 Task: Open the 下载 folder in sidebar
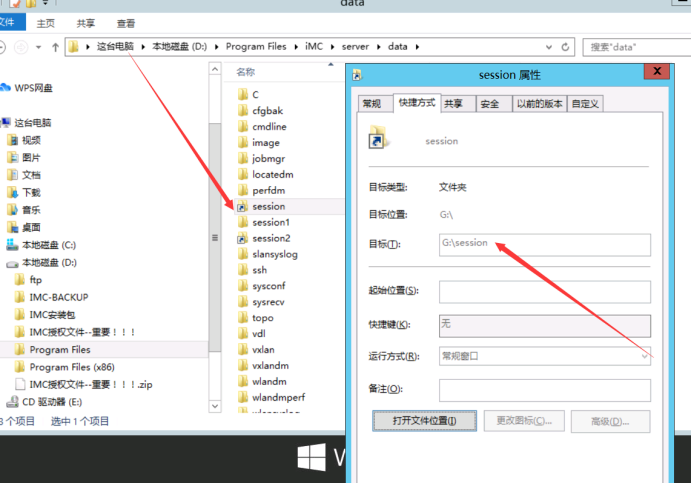(x=31, y=192)
